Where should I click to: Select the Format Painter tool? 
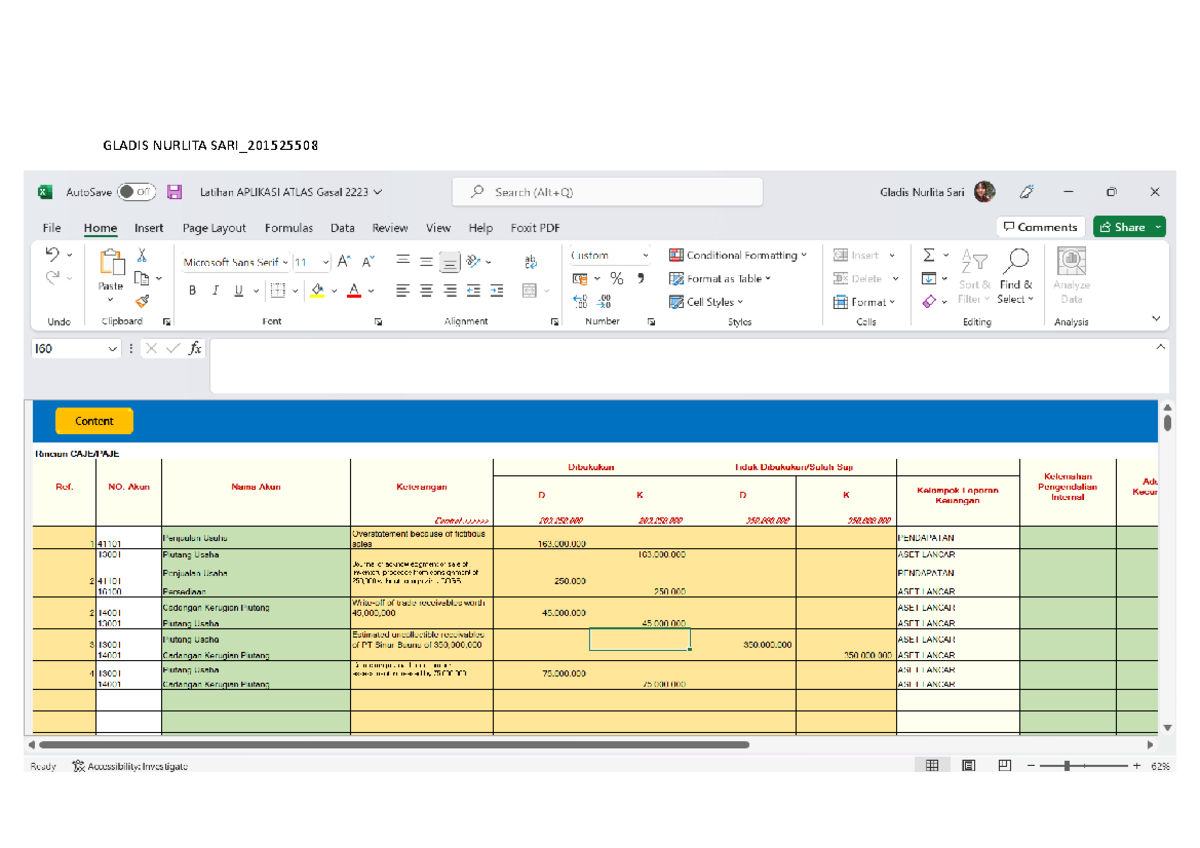point(142,303)
